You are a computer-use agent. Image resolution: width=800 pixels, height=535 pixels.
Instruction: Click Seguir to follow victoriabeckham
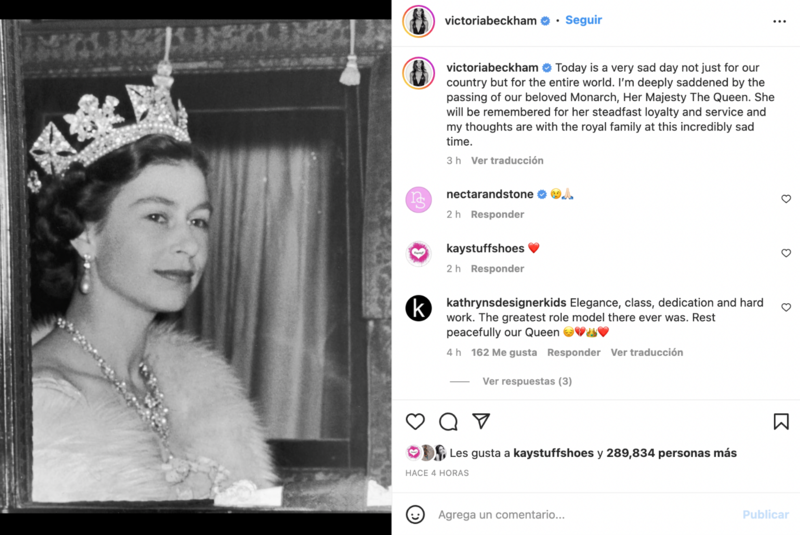point(584,20)
